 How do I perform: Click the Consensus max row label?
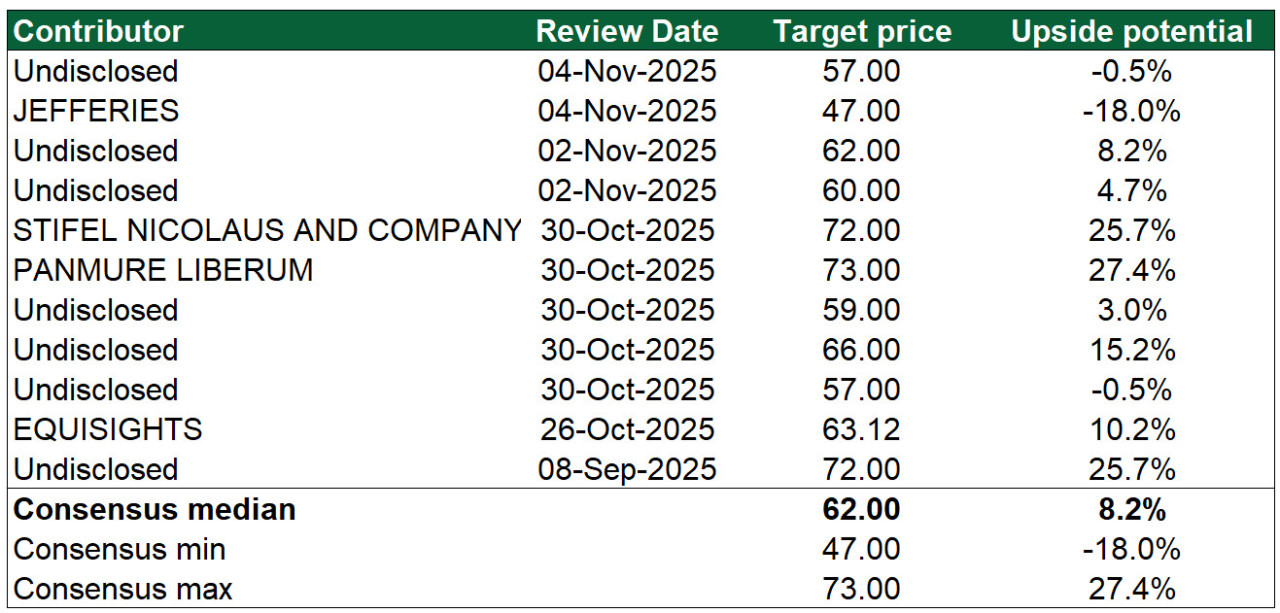pos(123,590)
